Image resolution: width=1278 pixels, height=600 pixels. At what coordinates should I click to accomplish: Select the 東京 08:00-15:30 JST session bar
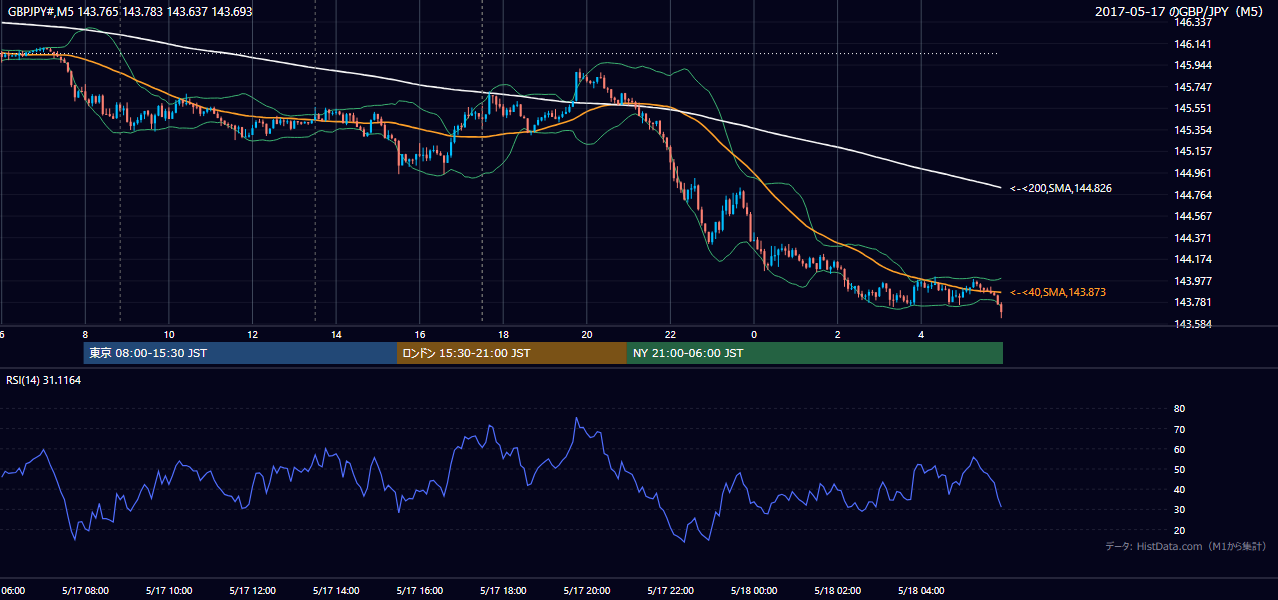click(241, 353)
